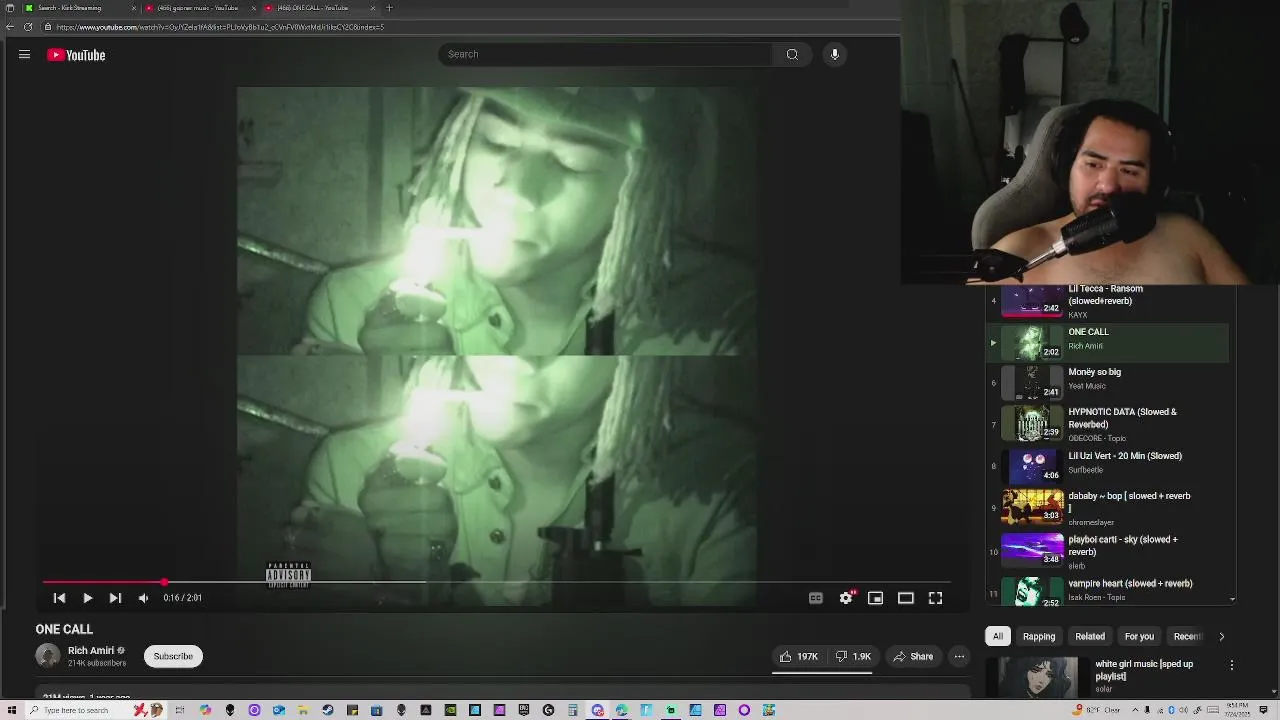The image size is (1280, 720).
Task: Select the All filter chip
Action: (x=997, y=636)
